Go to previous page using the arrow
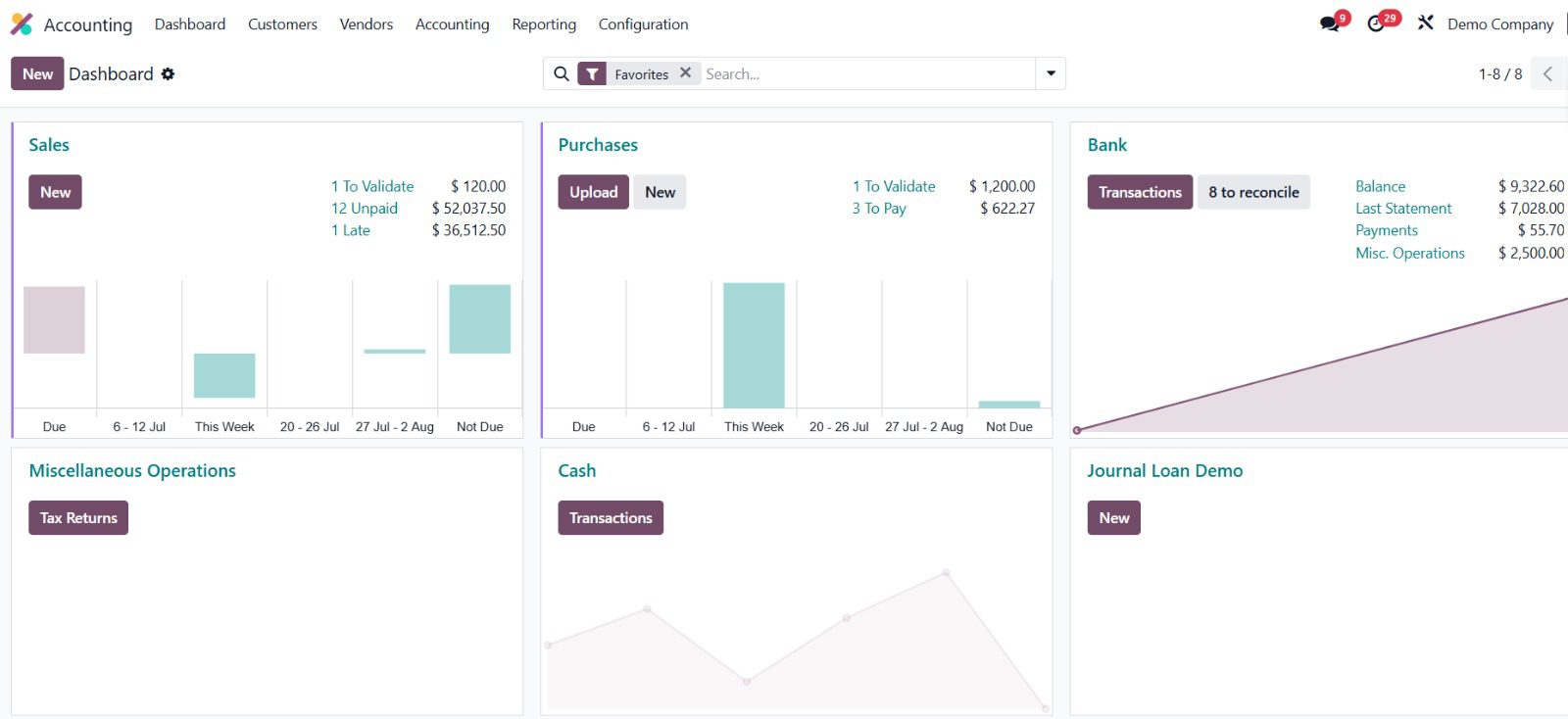The width and height of the screenshot is (1568, 719). coord(1547,74)
